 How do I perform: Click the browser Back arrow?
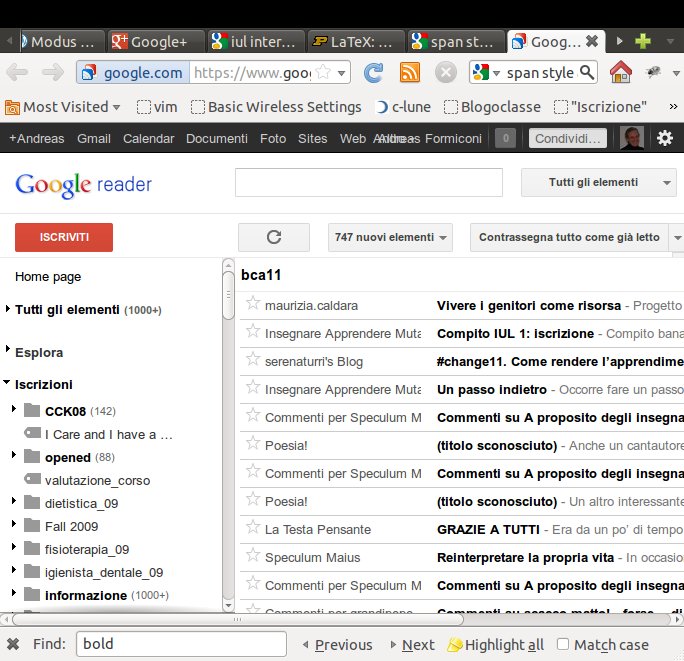pyautogui.click(x=18, y=72)
